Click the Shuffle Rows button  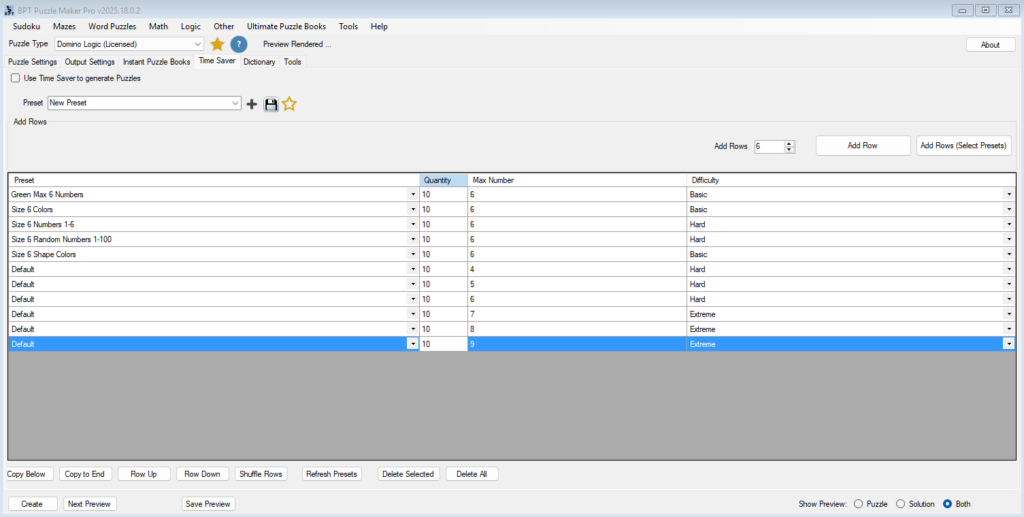(262, 474)
